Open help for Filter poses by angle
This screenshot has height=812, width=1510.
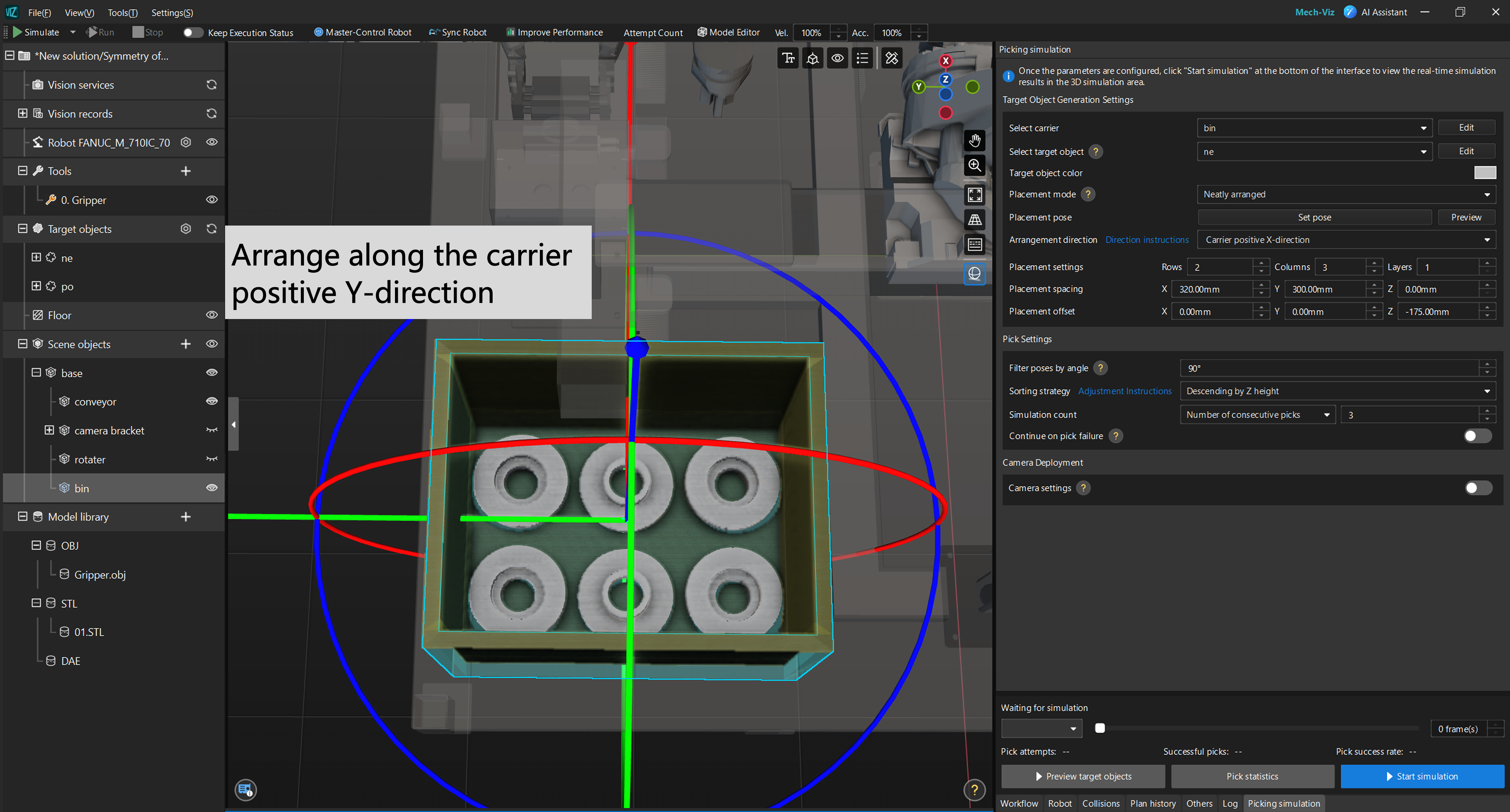pyautogui.click(x=1100, y=368)
